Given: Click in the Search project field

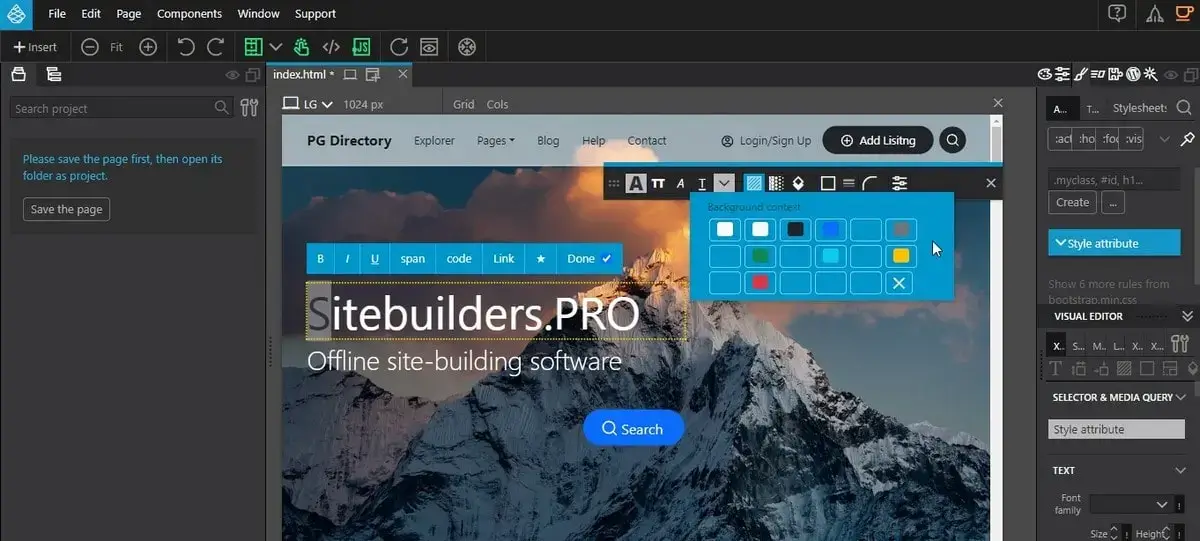Looking at the screenshot, I should point(122,108).
